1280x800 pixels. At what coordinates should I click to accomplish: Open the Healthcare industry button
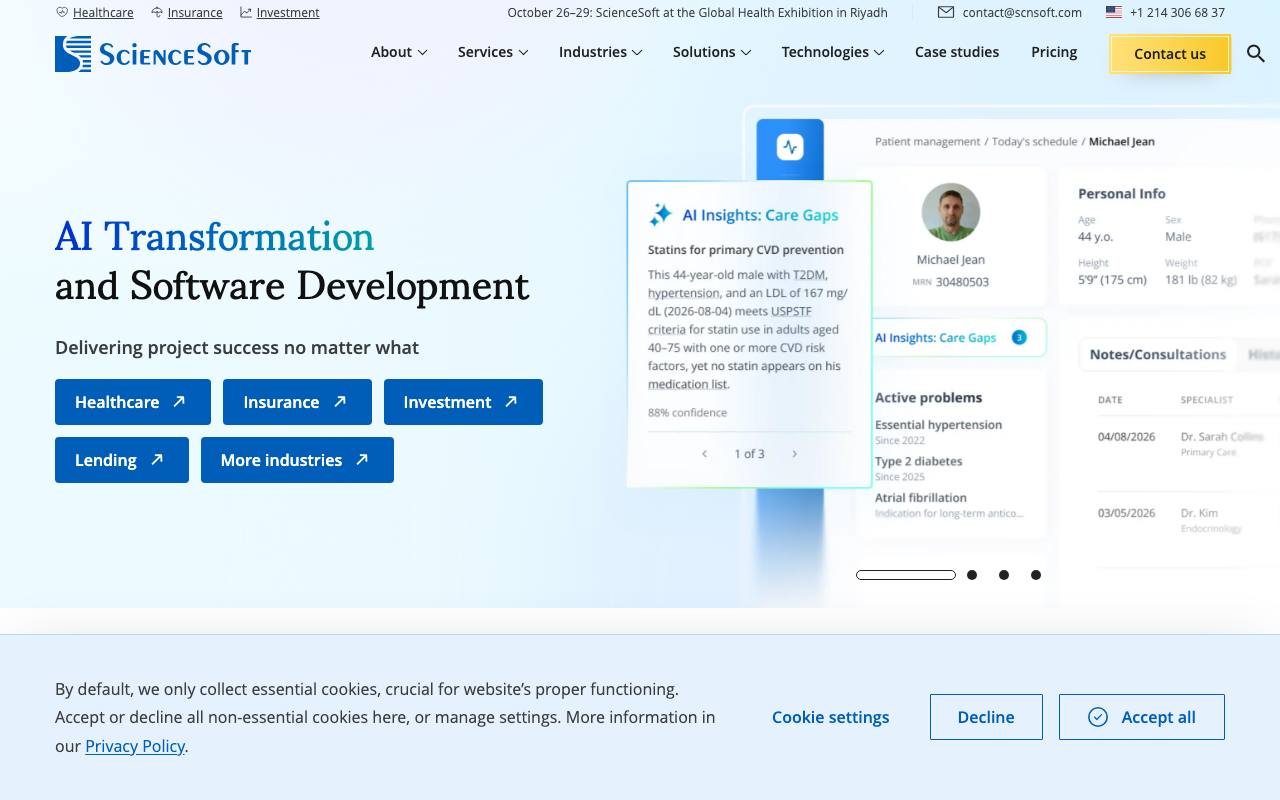[x=133, y=402]
